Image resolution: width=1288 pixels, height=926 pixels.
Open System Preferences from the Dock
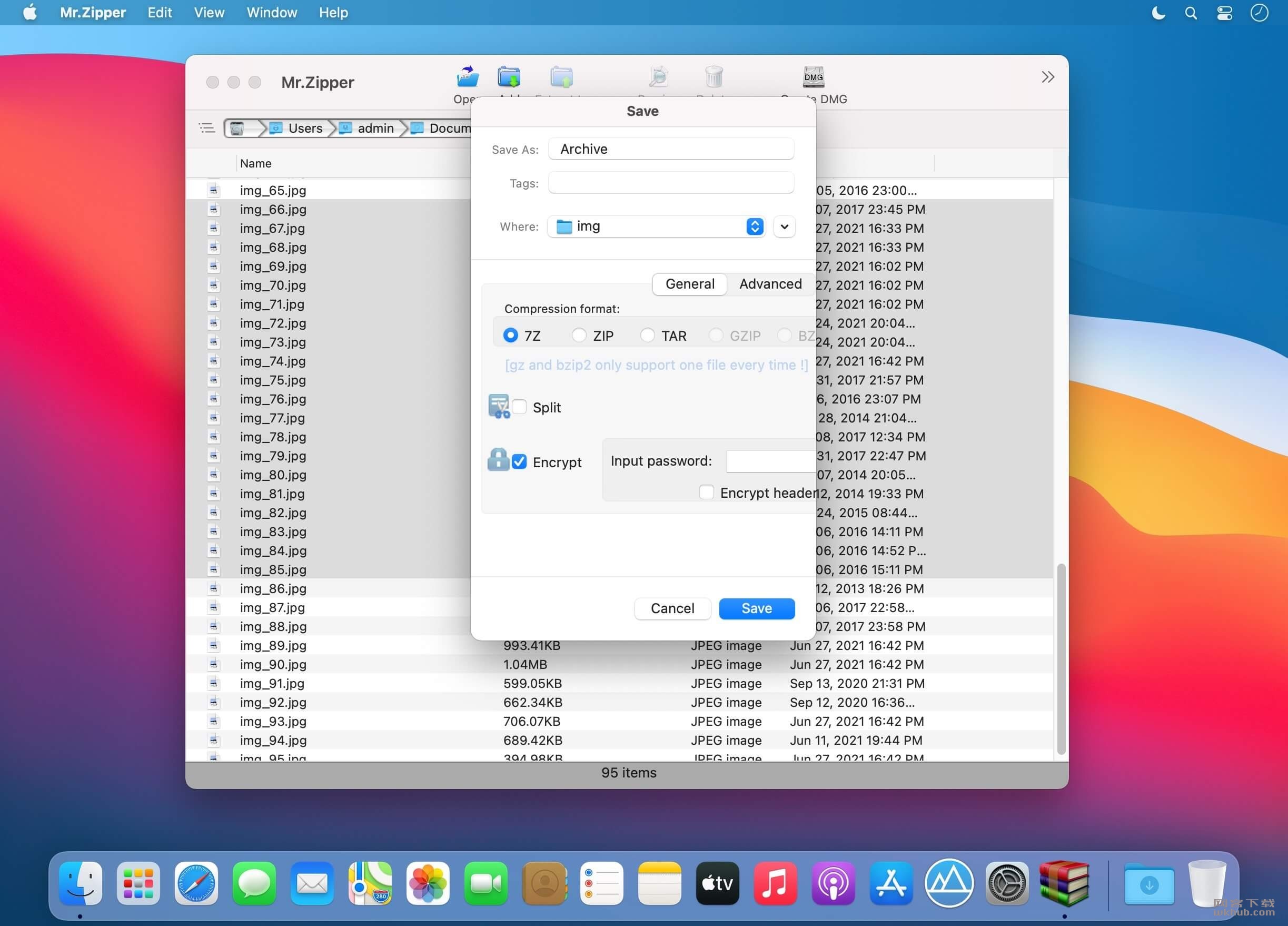click(x=1007, y=883)
